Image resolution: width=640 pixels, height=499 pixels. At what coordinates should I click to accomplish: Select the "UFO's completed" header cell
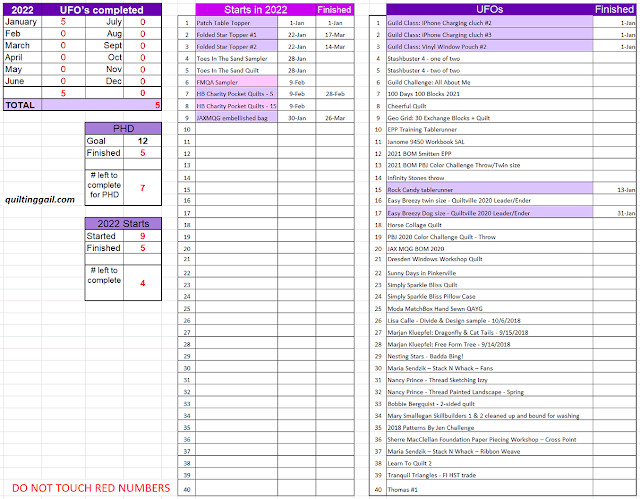point(102,10)
